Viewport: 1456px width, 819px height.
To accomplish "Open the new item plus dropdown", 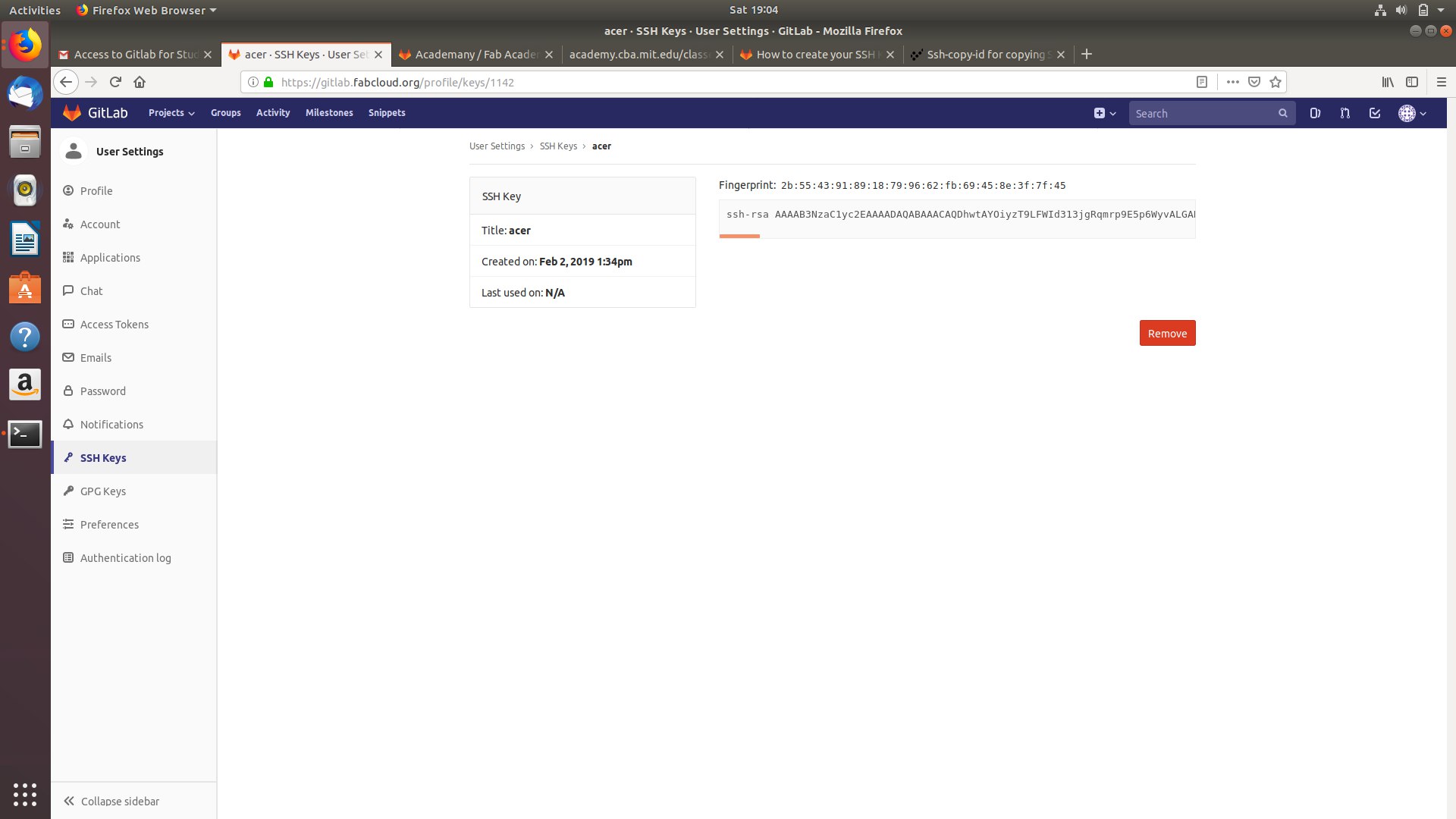I will (1105, 113).
